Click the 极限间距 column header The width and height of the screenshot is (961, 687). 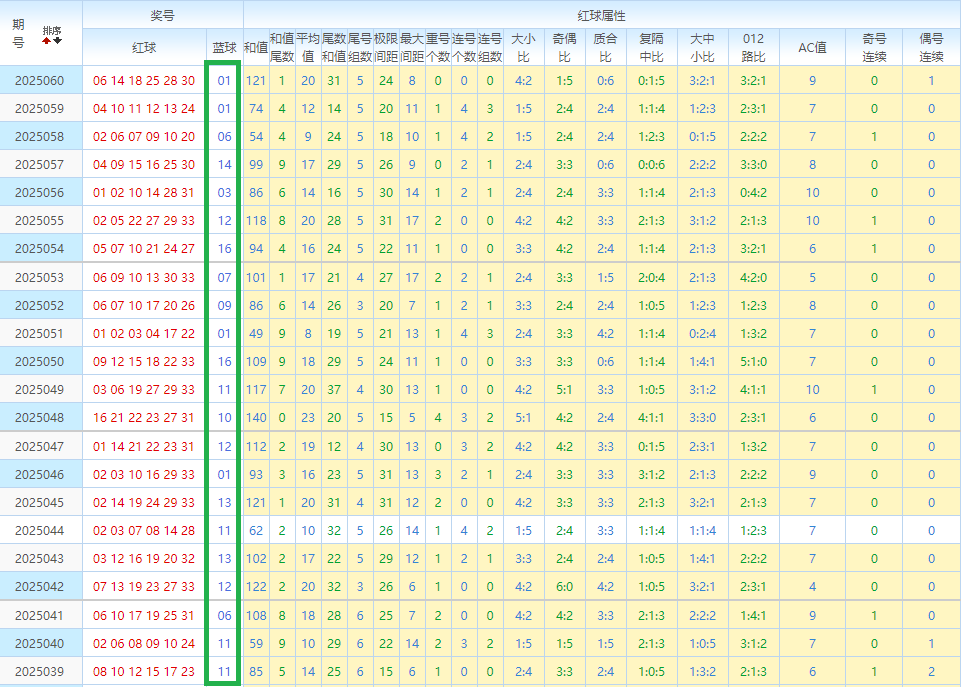pos(386,47)
